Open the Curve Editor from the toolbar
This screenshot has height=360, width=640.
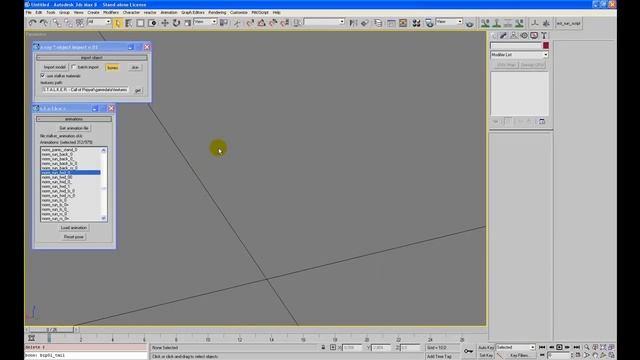point(391,23)
